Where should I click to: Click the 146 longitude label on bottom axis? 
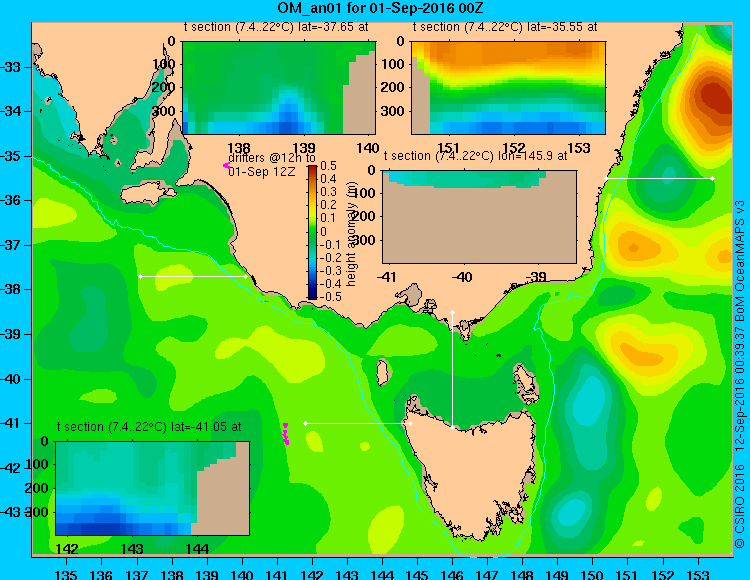coord(452,574)
